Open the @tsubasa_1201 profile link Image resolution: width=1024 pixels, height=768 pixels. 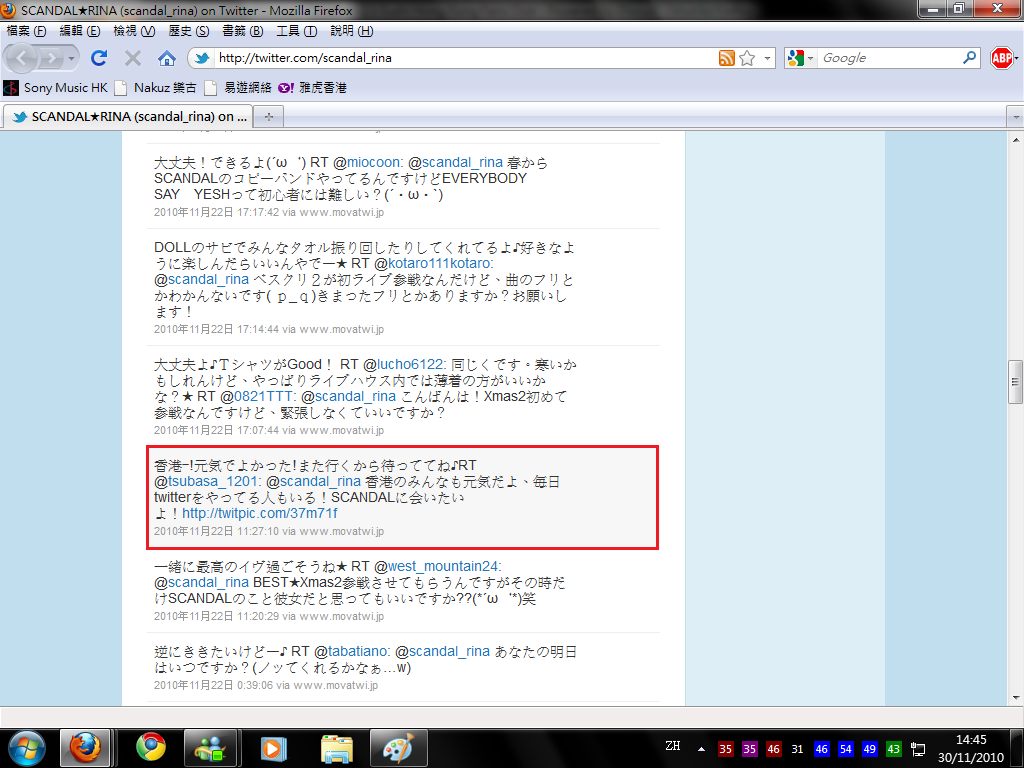[207, 482]
